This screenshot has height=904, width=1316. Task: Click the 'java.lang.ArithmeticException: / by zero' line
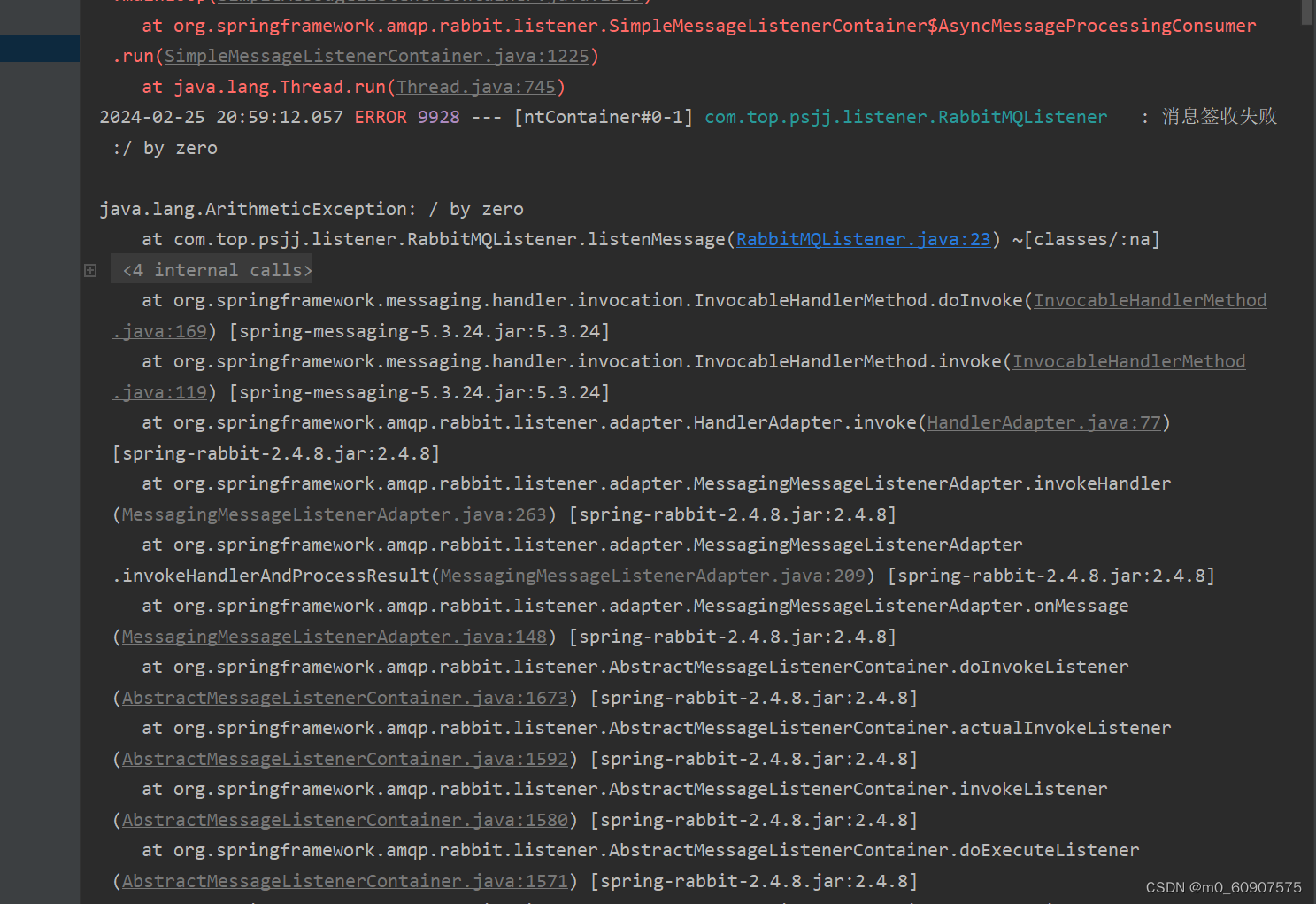coord(312,209)
